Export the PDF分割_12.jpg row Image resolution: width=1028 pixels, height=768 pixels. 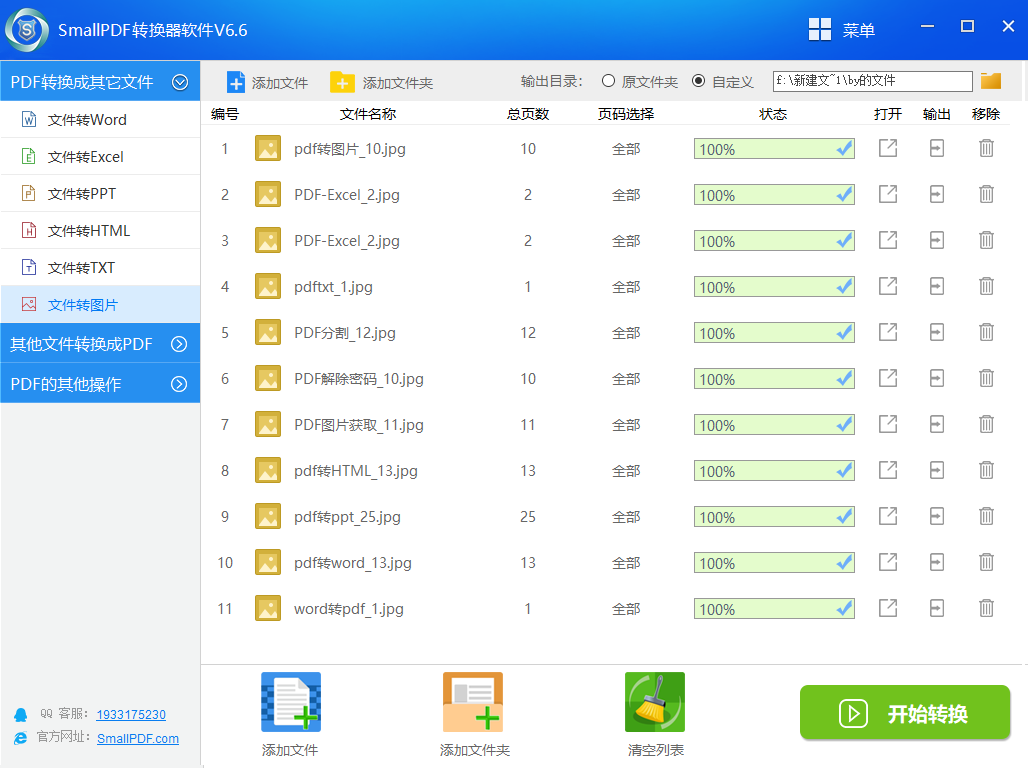(x=937, y=333)
